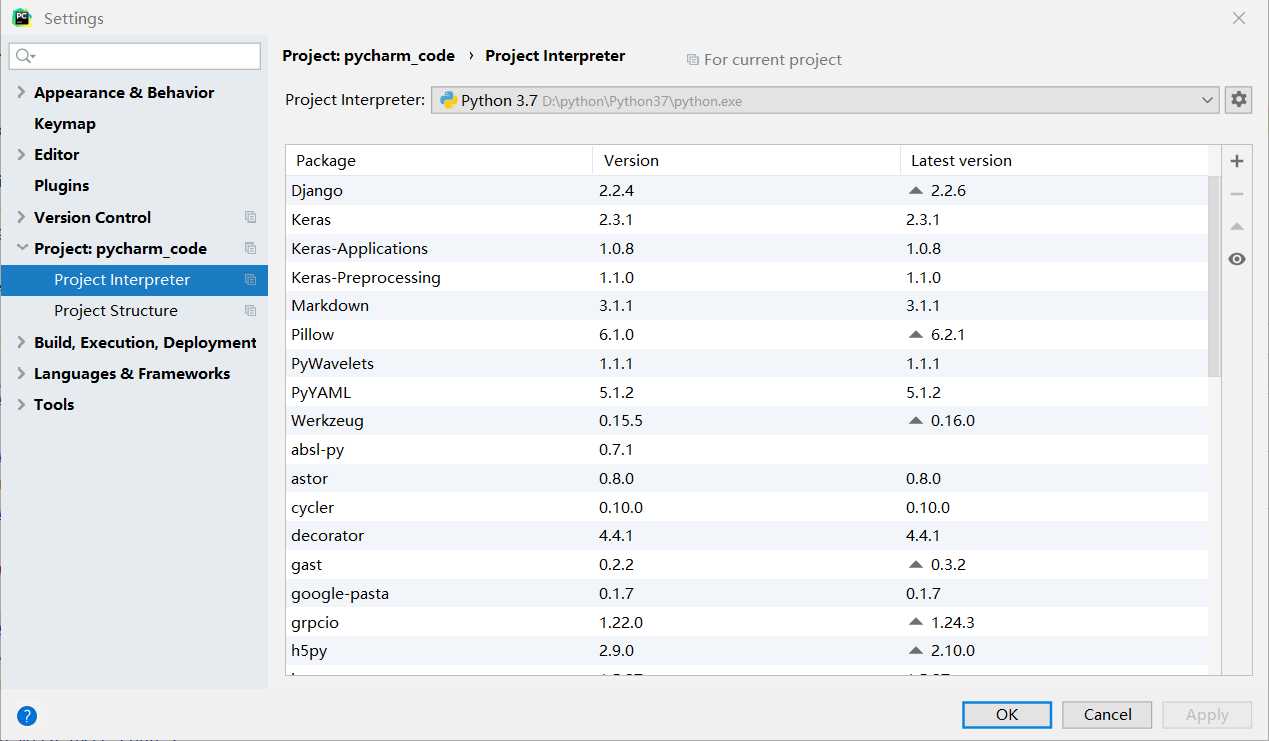Click the help question mark icon
Image resolution: width=1269 pixels, height=741 pixels.
pyautogui.click(x=27, y=715)
